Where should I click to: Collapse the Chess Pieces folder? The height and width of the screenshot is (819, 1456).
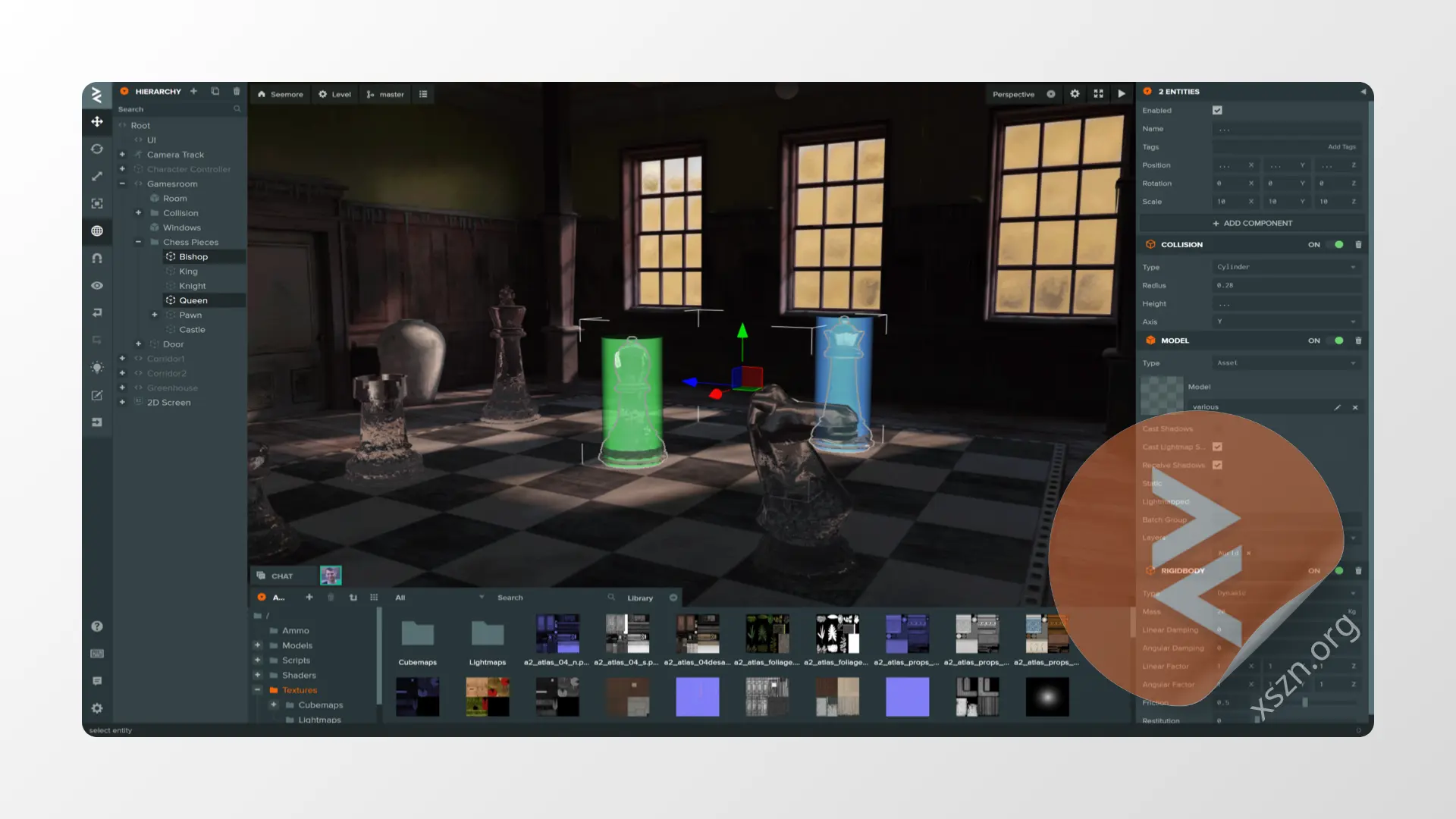[x=138, y=242]
